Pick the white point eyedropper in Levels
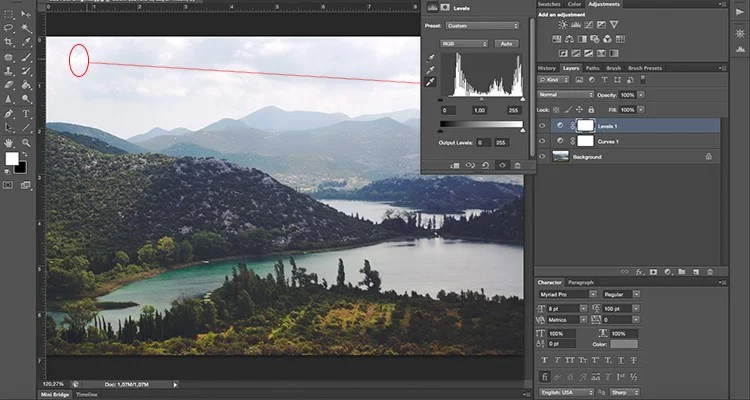Viewport: 750px width, 400px height. (430, 82)
